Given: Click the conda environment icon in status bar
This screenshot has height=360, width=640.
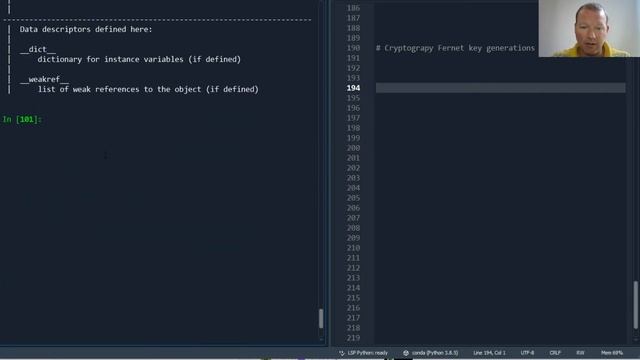Looking at the screenshot, I should (x=406, y=353).
